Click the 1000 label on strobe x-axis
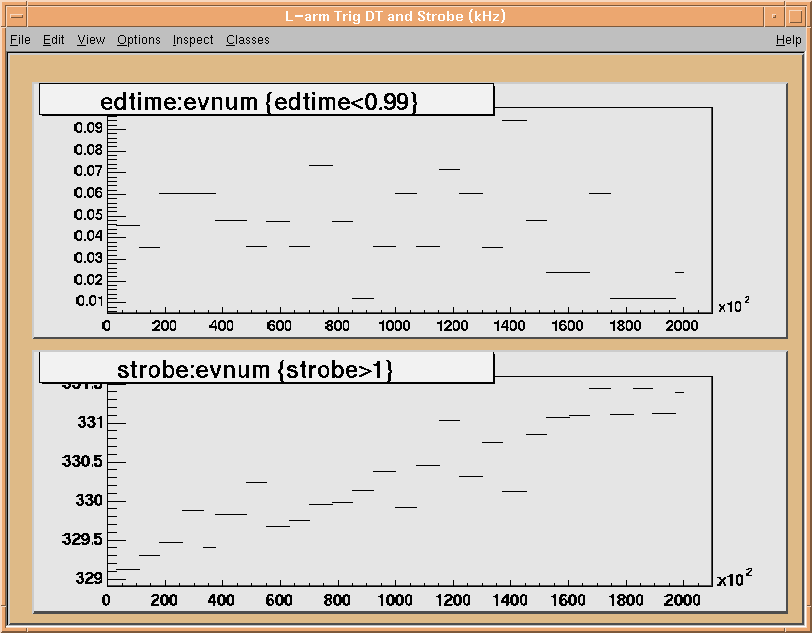 point(394,599)
